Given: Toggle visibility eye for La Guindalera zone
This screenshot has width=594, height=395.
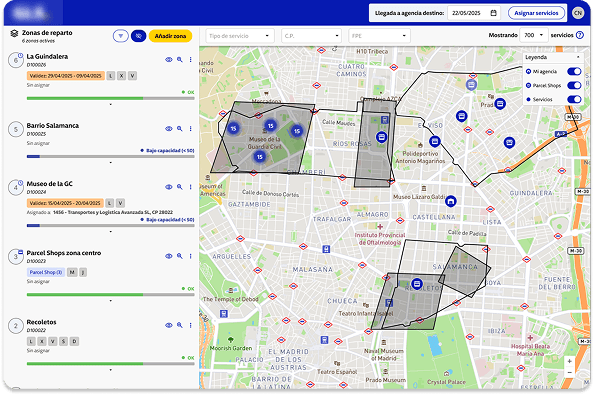Looking at the screenshot, I should 169,59.
